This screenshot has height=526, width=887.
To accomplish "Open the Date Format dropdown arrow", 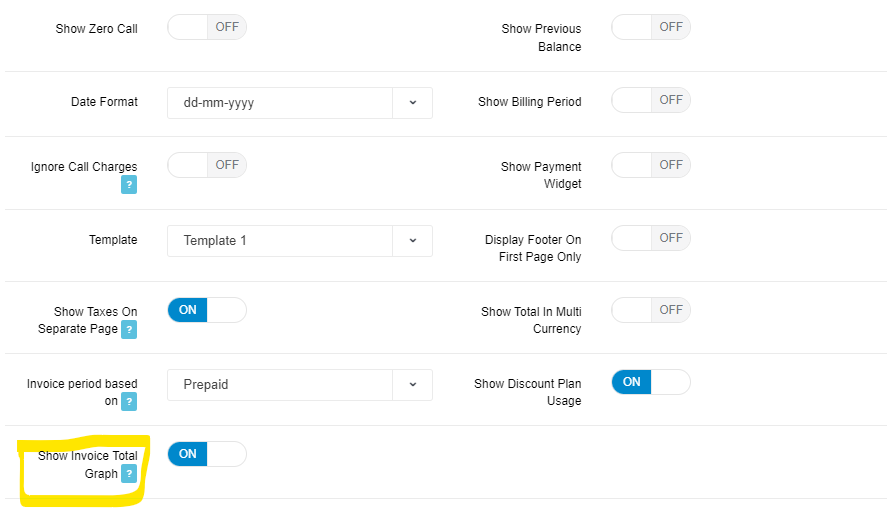I will pos(412,102).
